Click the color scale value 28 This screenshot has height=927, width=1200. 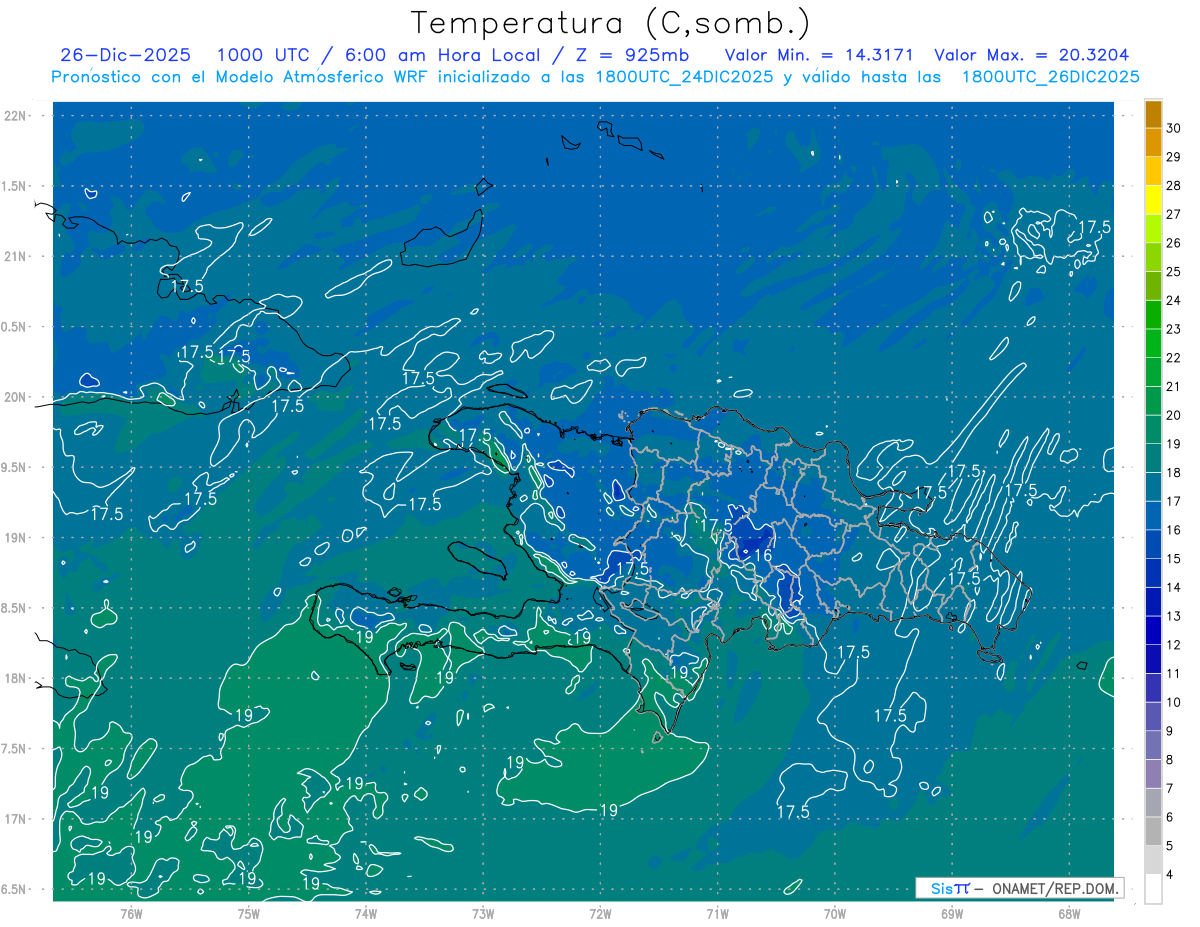pos(1174,185)
